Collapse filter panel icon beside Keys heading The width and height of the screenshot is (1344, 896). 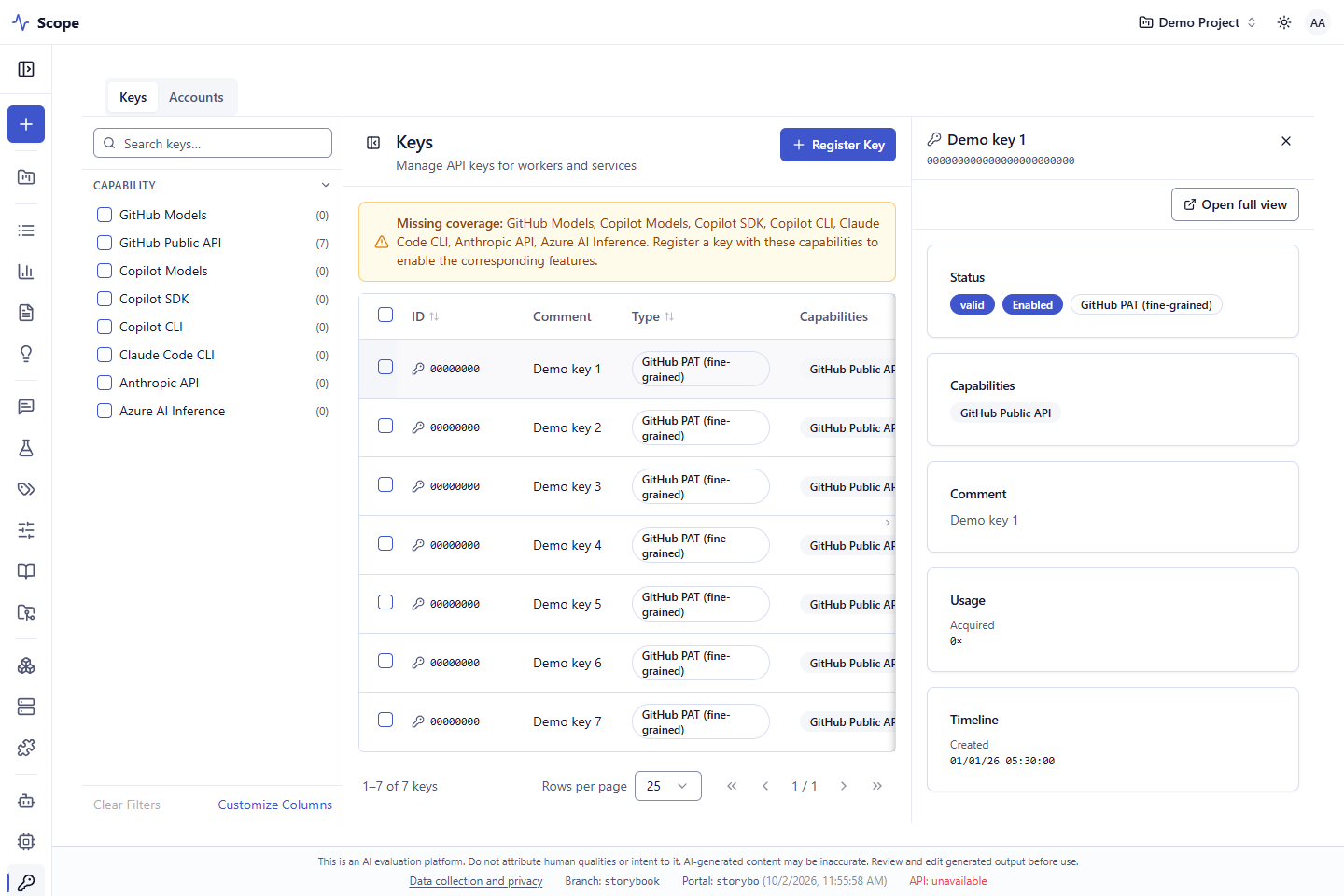click(x=373, y=143)
